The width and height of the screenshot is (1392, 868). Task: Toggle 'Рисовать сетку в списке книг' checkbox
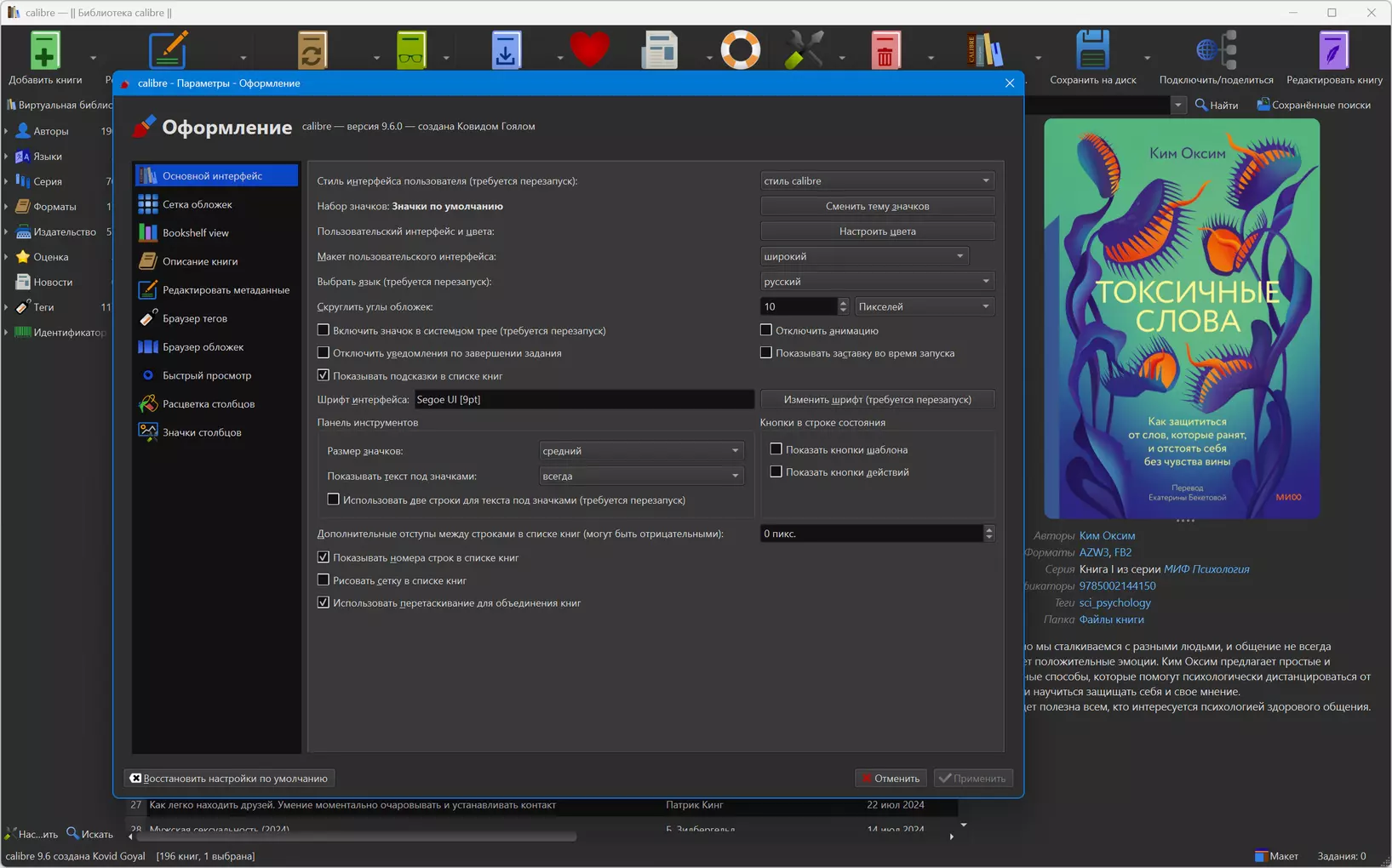(324, 580)
